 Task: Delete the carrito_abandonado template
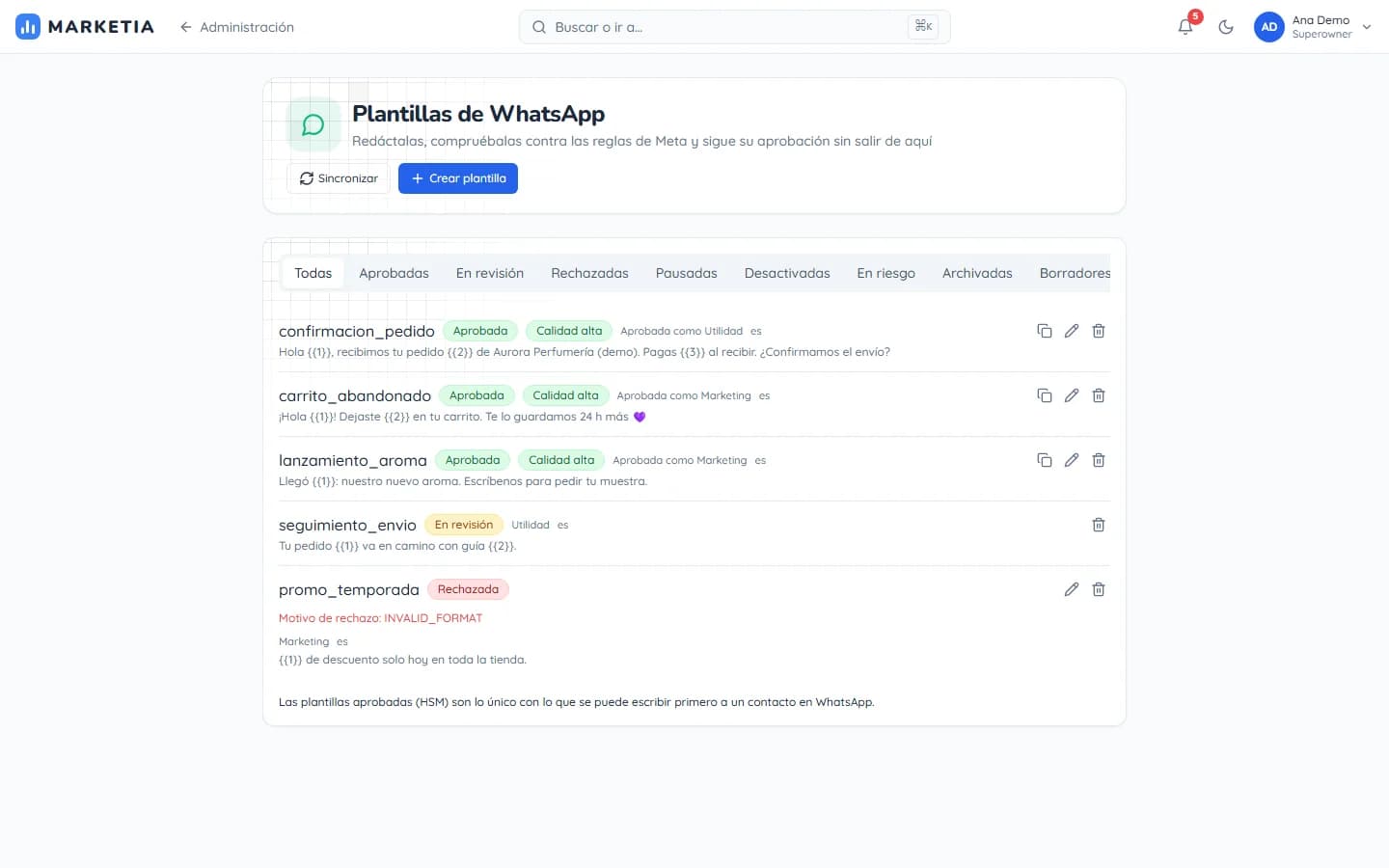coord(1099,395)
